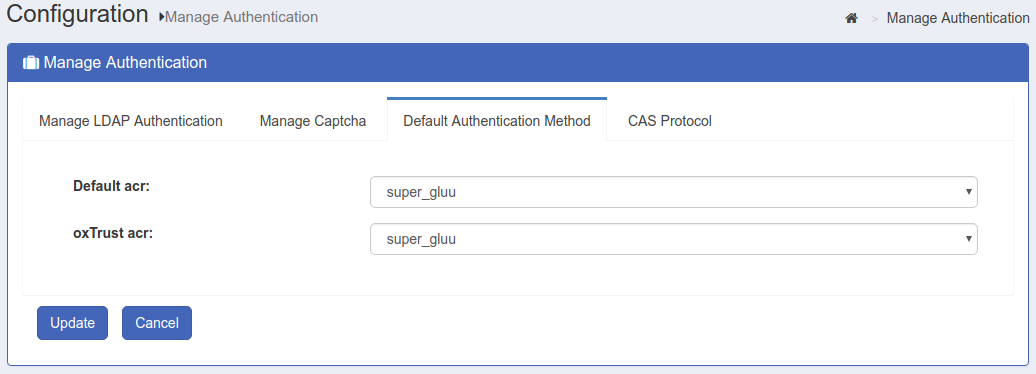The width and height of the screenshot is (1036, 374).
Task: Click the breadcrumb separator arrow
Action: [x=875, y=19]
